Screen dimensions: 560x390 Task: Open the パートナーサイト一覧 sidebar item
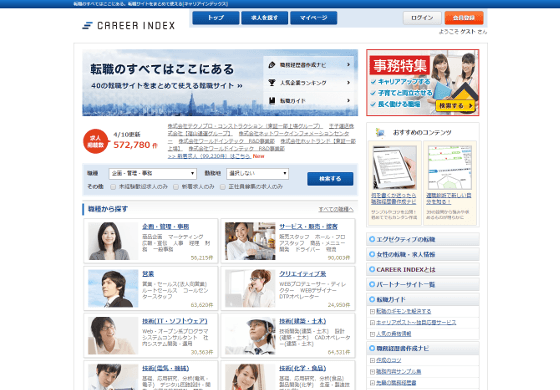tap(422, 284)
